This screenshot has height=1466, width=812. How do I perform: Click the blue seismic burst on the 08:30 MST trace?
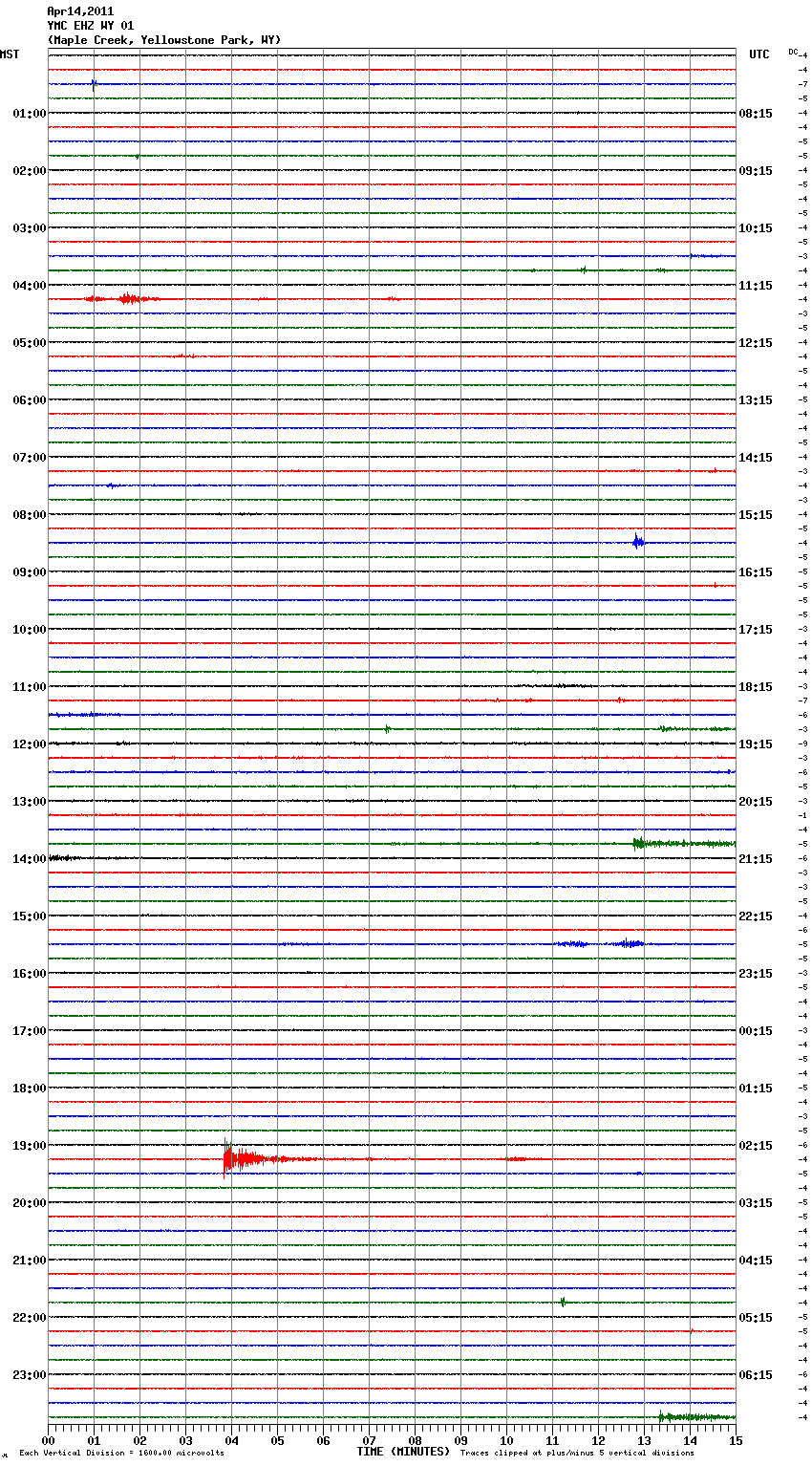coord(638,542)
